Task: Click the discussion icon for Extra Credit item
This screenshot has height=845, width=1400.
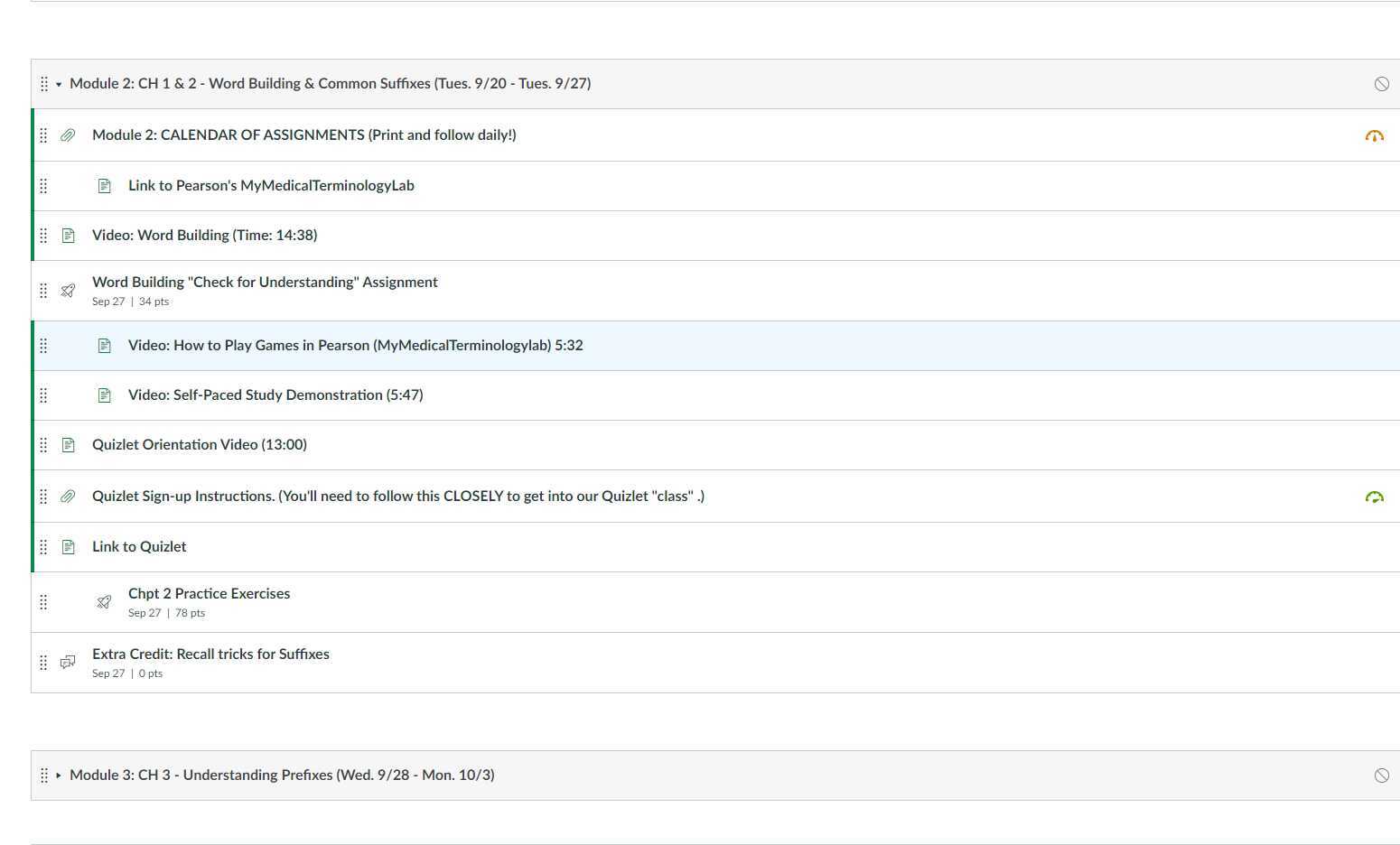Action: pyautogui.click(x=68, y=662)
